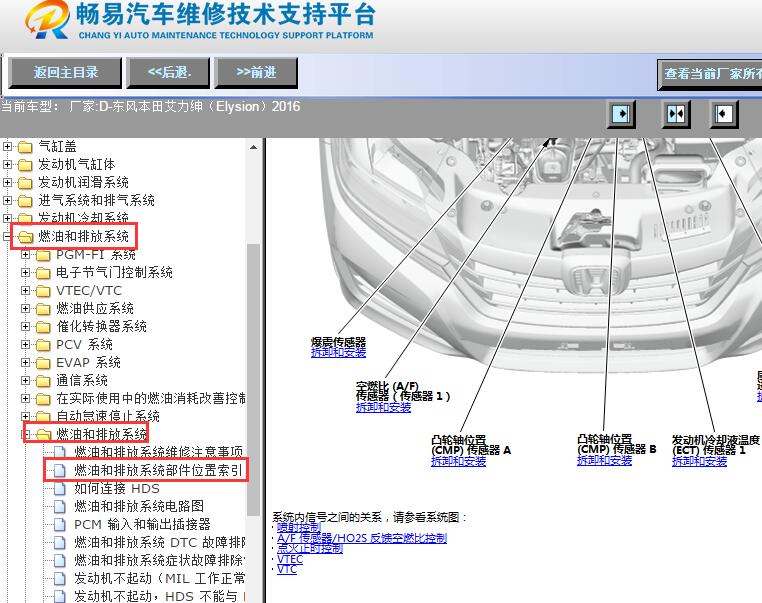Click the PGM-FI 系统 folder icon
Viewport: 762px width, 603px height.
coord(43,255)
